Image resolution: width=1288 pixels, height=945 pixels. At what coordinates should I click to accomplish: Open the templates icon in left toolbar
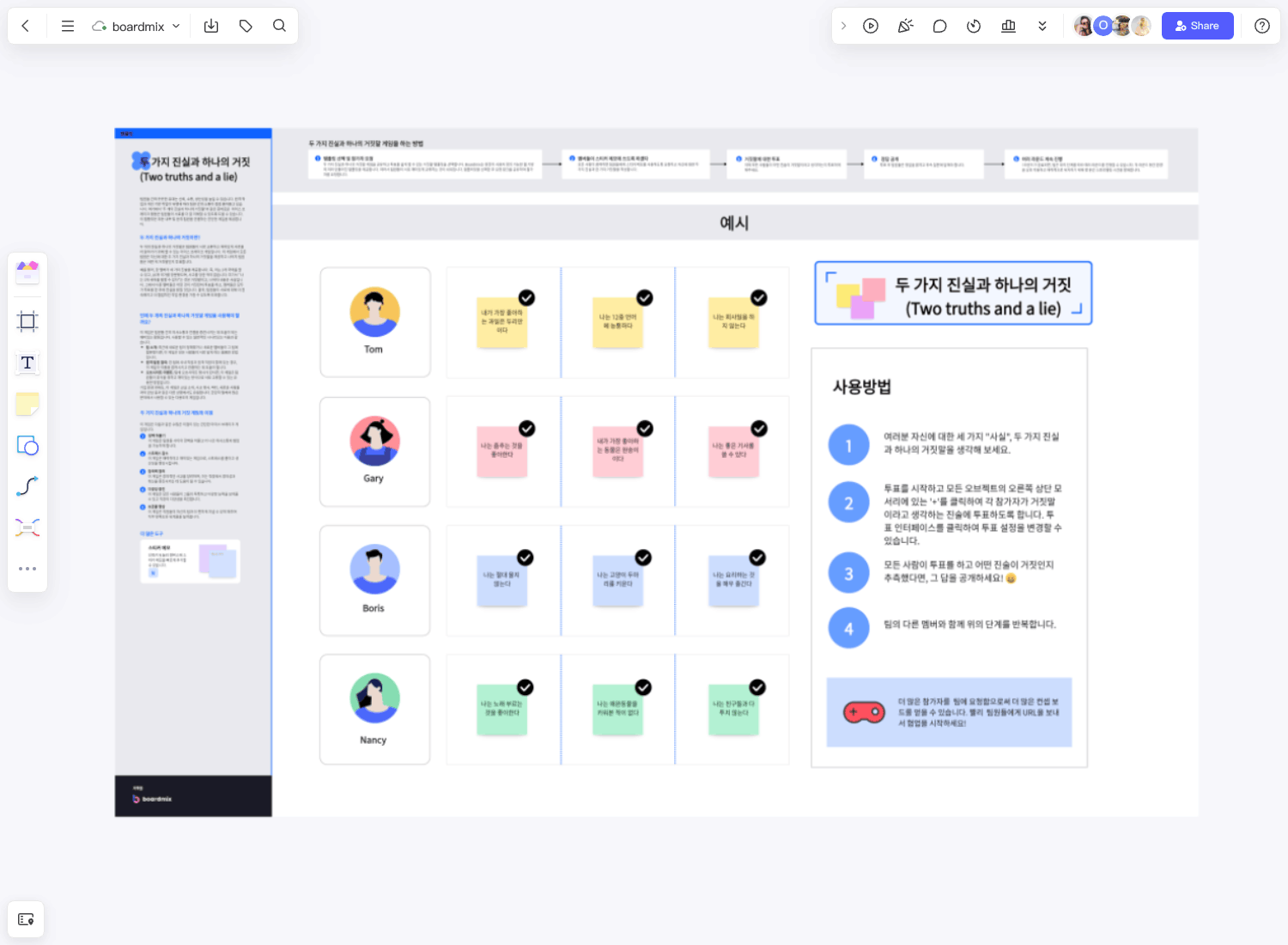point(27,271)
